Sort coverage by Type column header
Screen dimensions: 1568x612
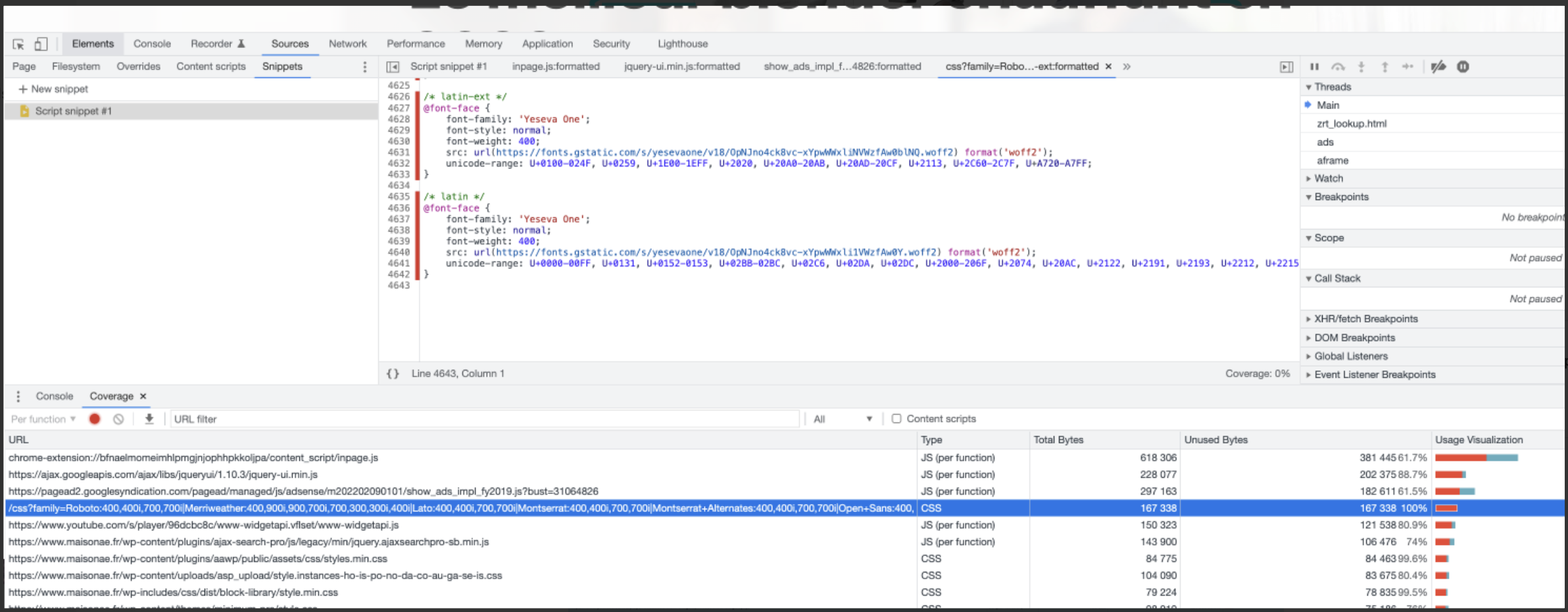973,440
